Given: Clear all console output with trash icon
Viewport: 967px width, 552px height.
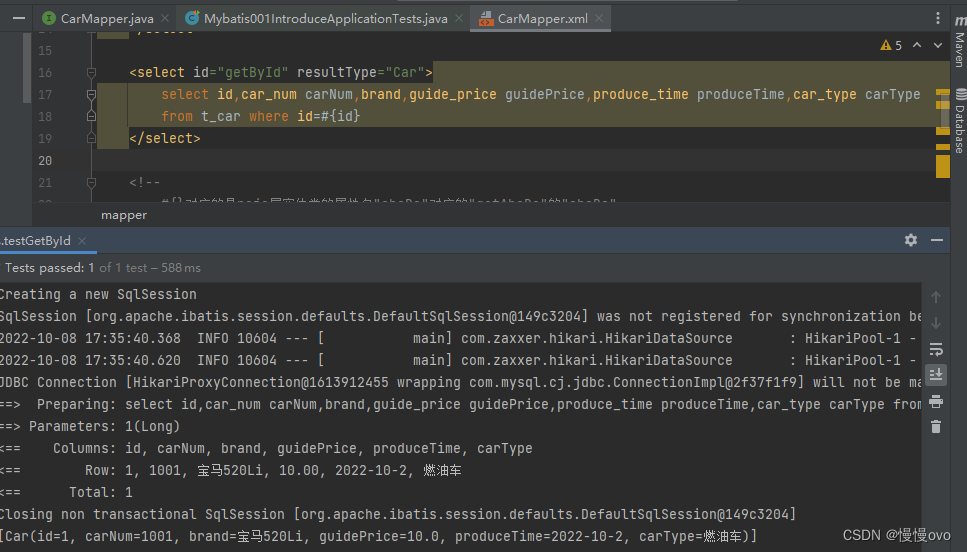Looking at the screenshot, I should point(936,427).
